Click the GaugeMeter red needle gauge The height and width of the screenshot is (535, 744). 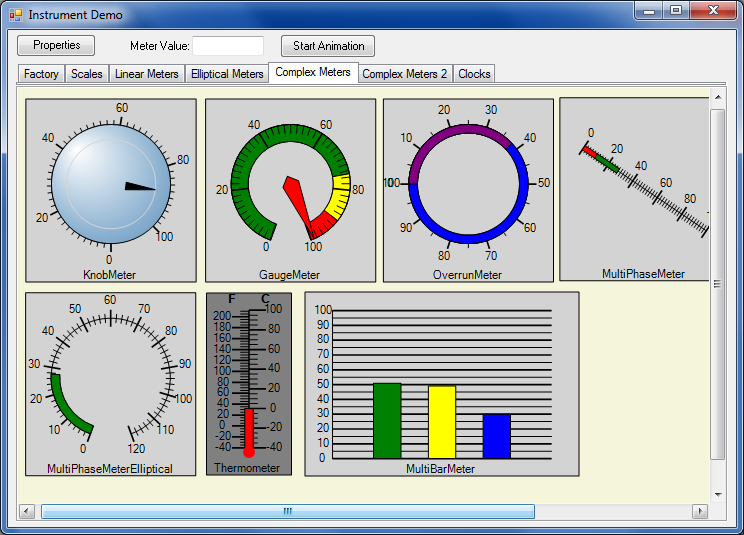tap(290, 186)
